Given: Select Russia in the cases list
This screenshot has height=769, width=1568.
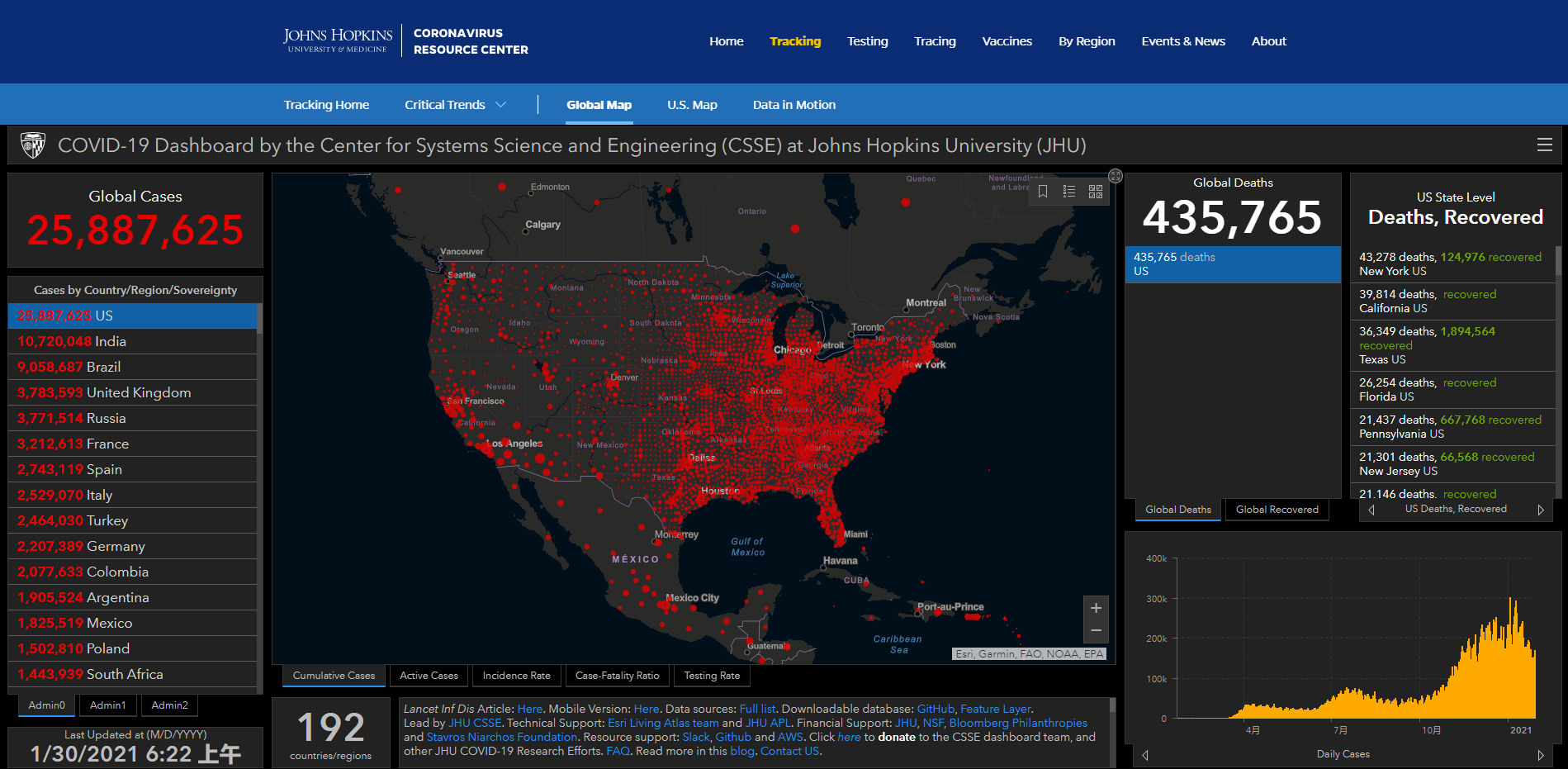Looking at the screenshot, I should tap(132, 418).
